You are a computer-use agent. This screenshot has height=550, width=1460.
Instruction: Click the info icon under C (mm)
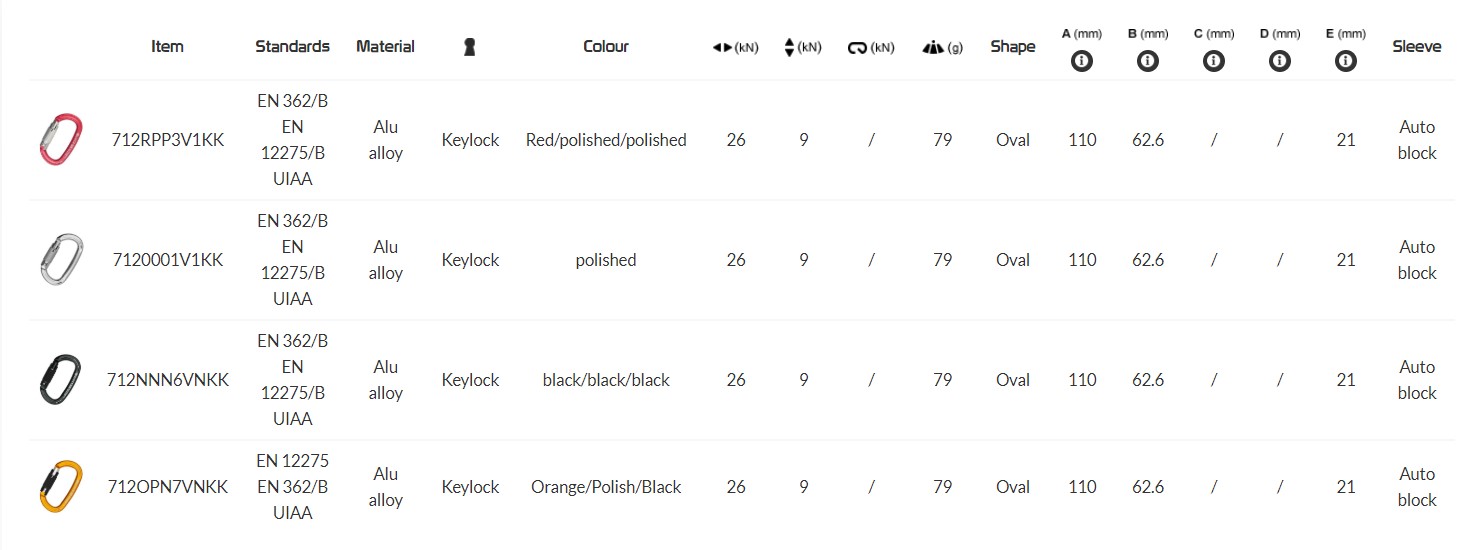(1214, 61)
